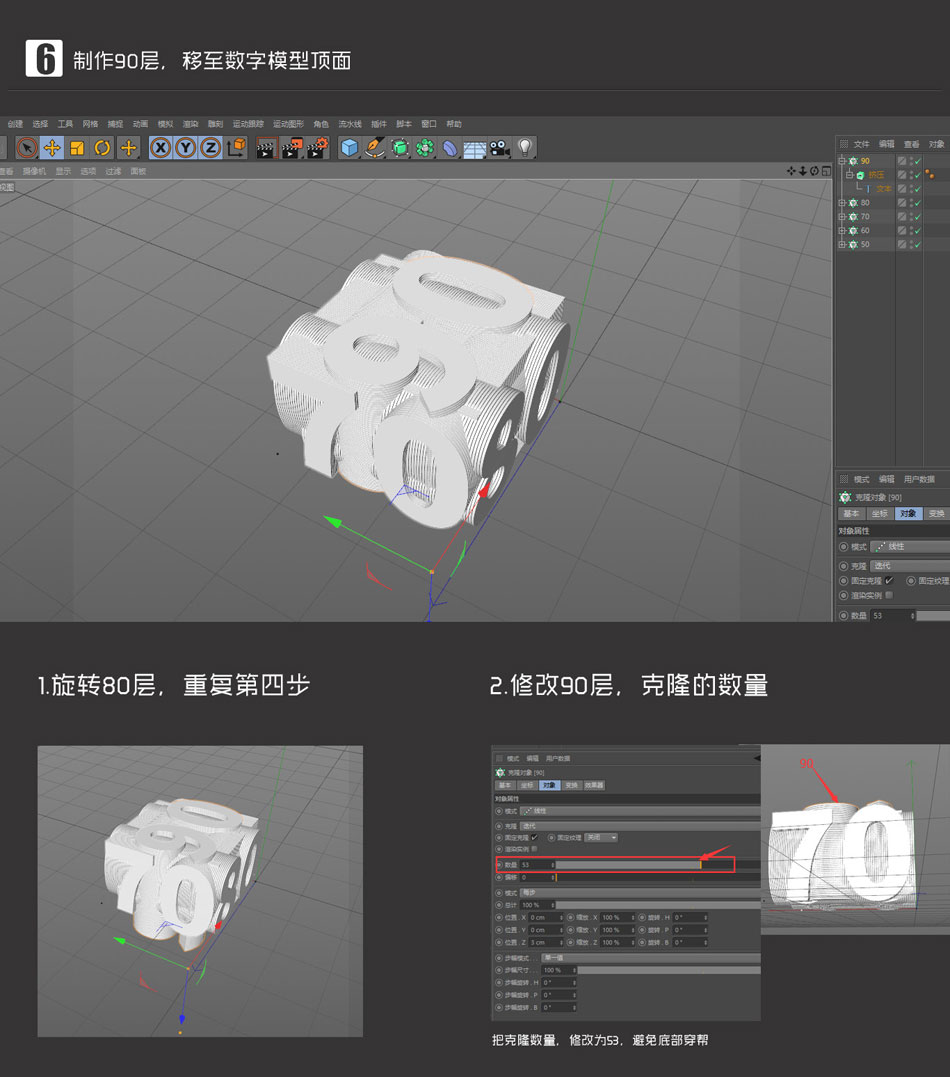The width and height of the screenshot is (950, 1077).
Task: Toggle green check for object 90
Action: click(918, 161)
